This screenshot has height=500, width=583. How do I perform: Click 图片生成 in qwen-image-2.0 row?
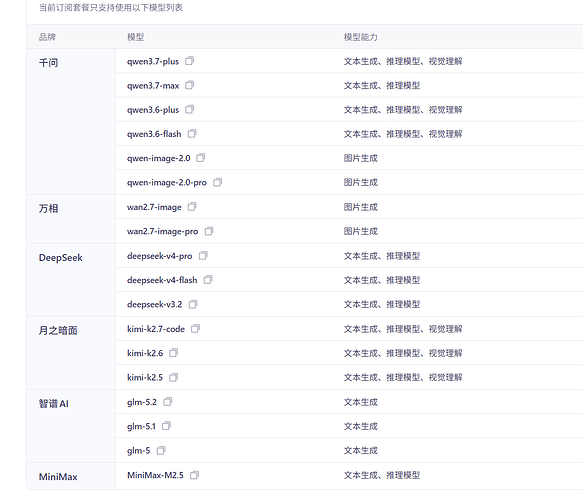point(361,158)
